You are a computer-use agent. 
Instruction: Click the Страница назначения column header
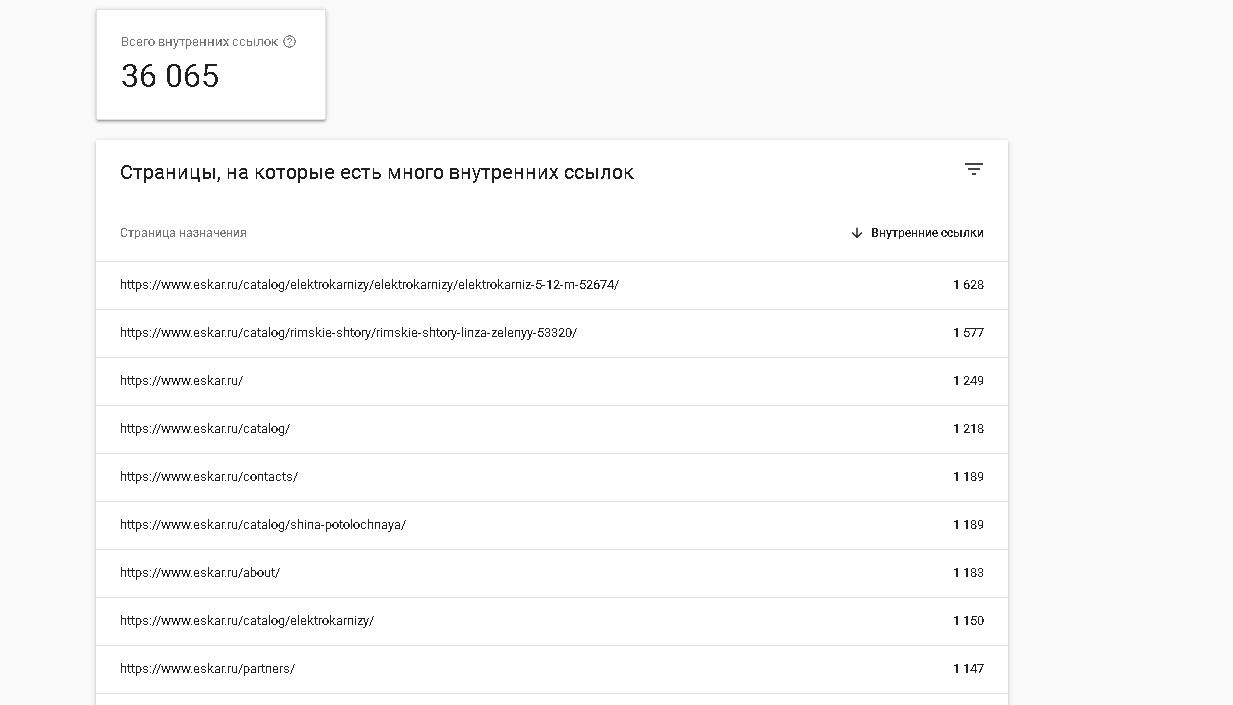pyautogui.click(x=183, y=233)
